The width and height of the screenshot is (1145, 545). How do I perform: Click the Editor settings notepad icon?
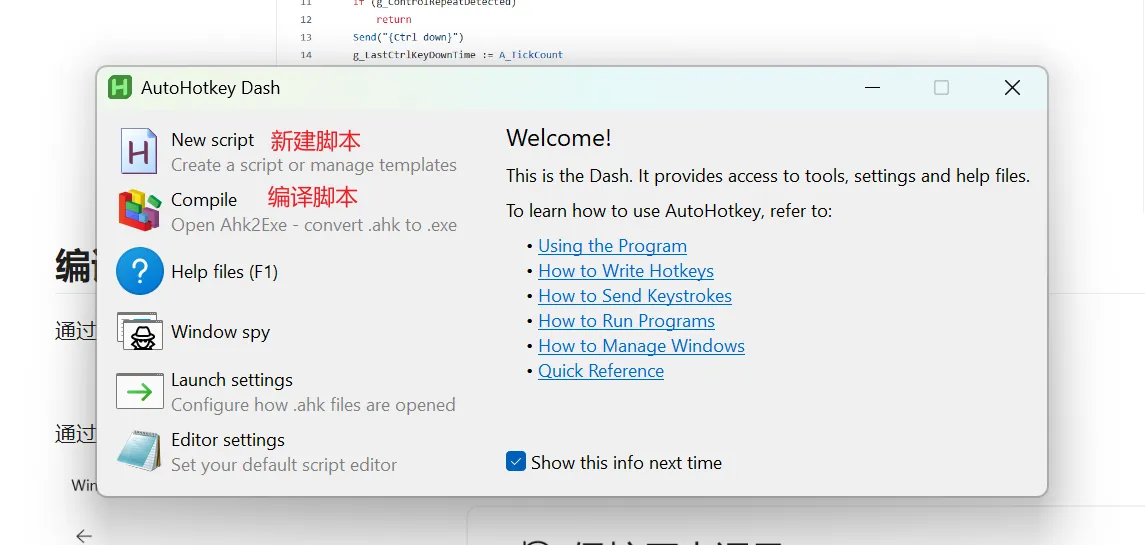point(139,451)
